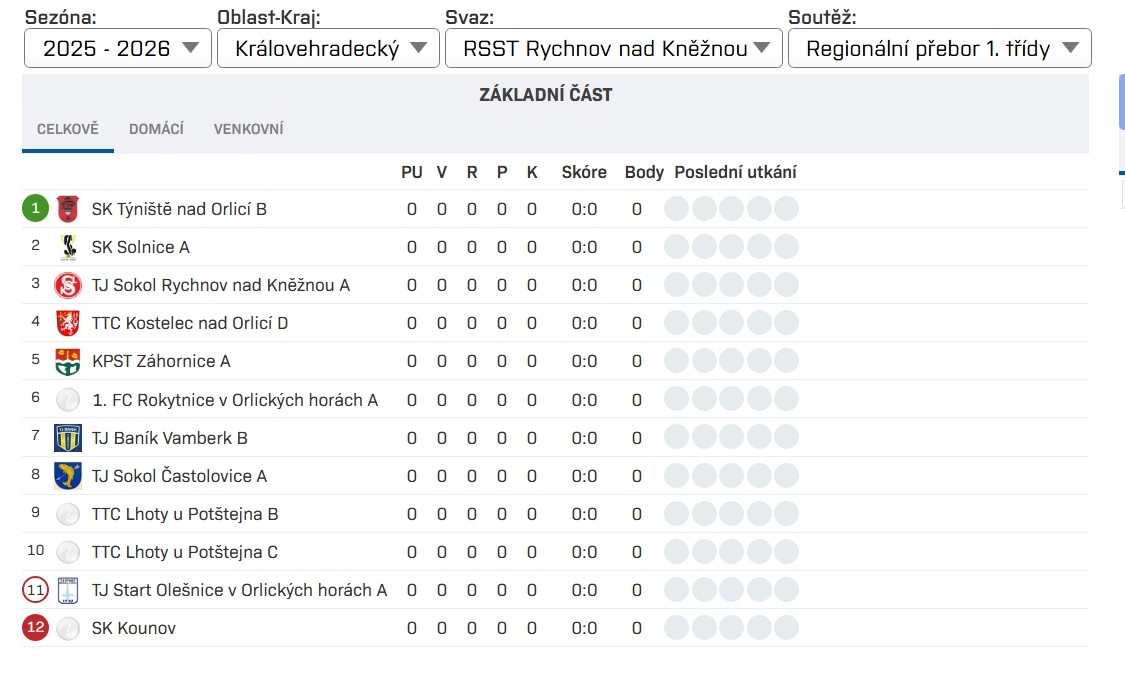The image size is (1125, 673).
Task: Click the green rank 1 position badge
Action: [35, 209]
